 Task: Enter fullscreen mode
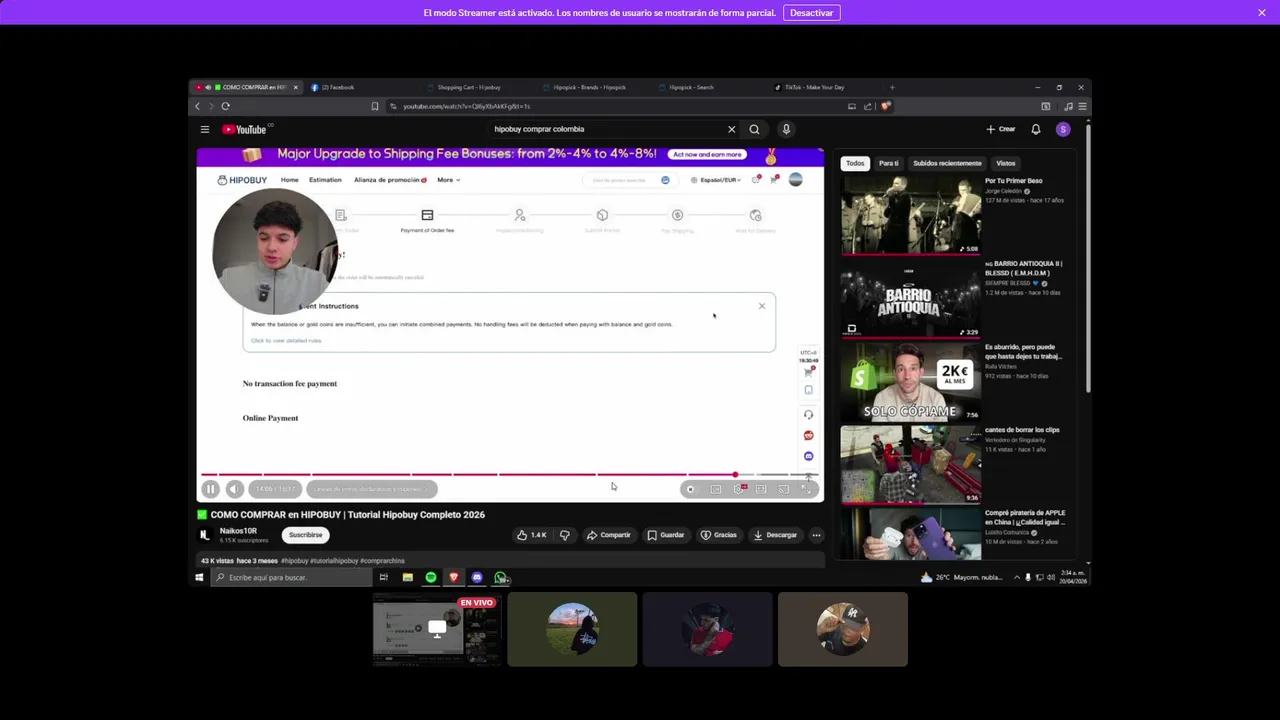807,489
